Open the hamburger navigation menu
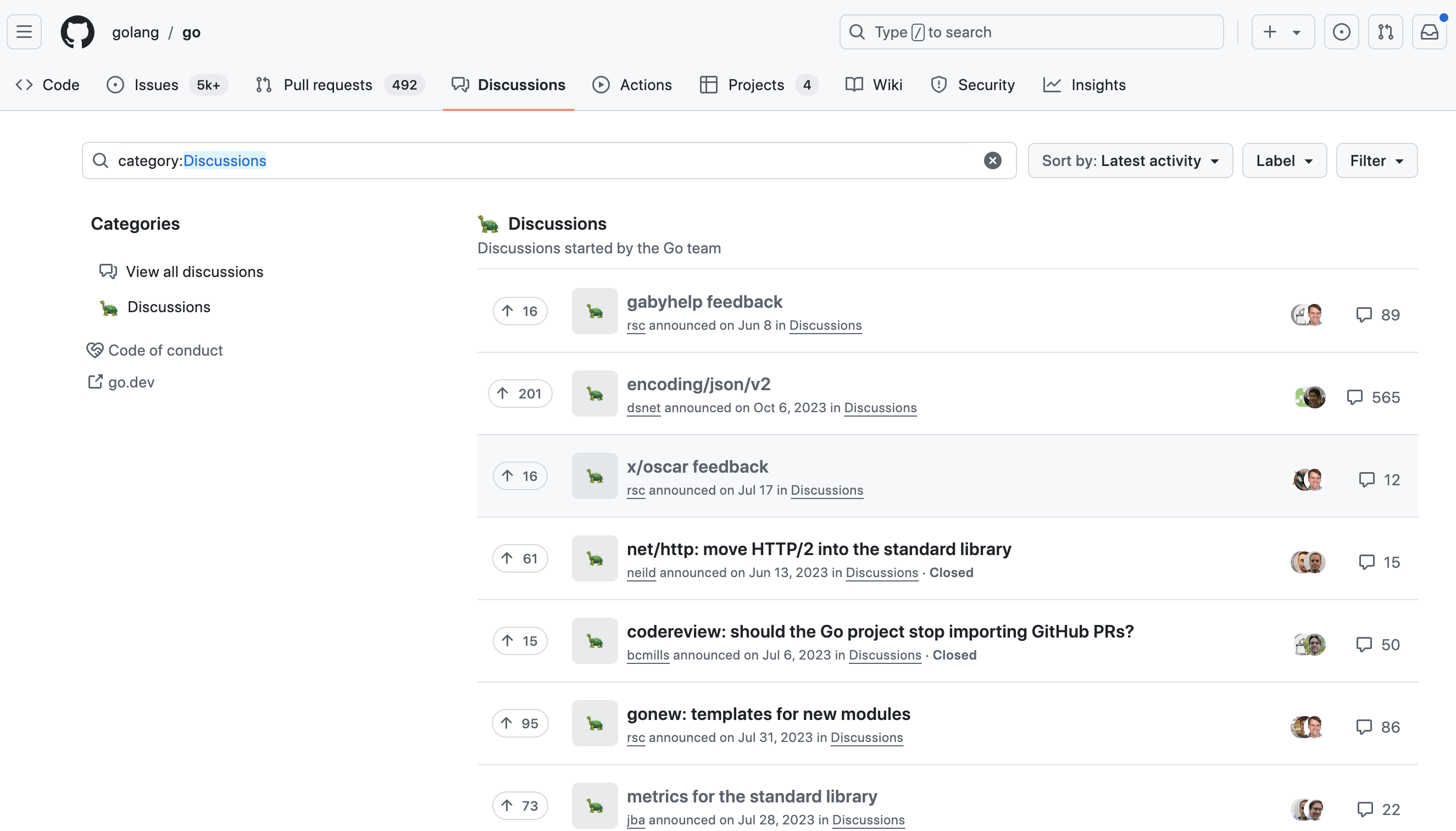Viewport: 1456px width, 831px height. pos(24,32)
